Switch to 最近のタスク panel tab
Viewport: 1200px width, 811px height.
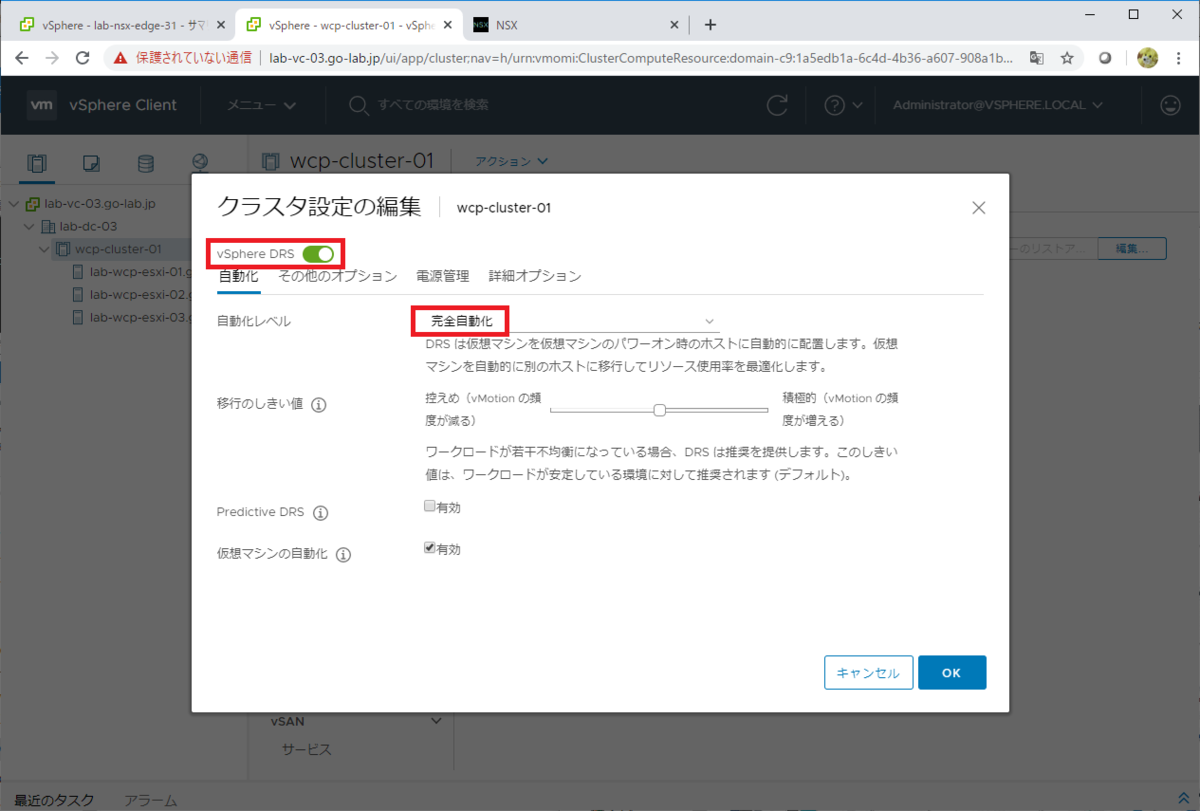[54, 800]
